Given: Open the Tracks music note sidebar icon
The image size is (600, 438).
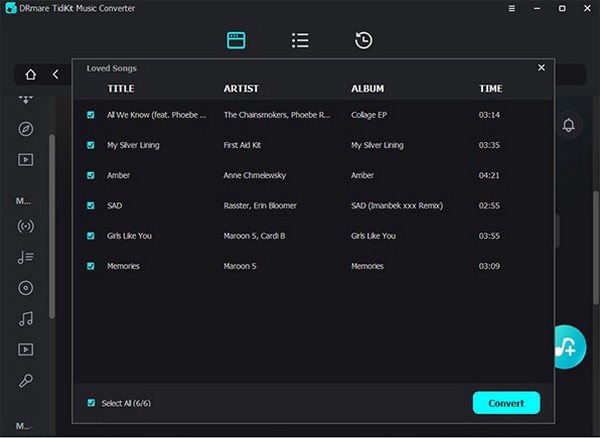Looking at the screenshot, I should (x=26, y=319).
